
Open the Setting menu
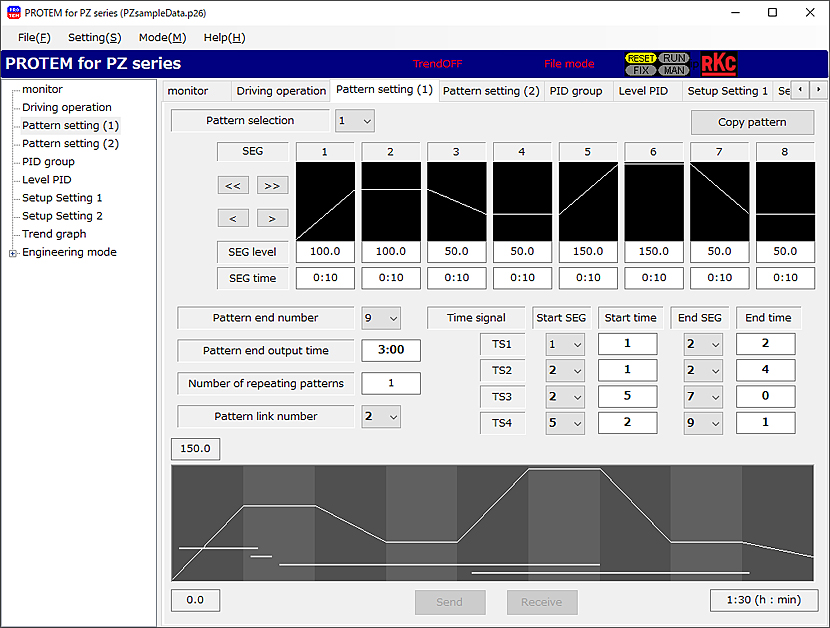click(x=95, y=38)
